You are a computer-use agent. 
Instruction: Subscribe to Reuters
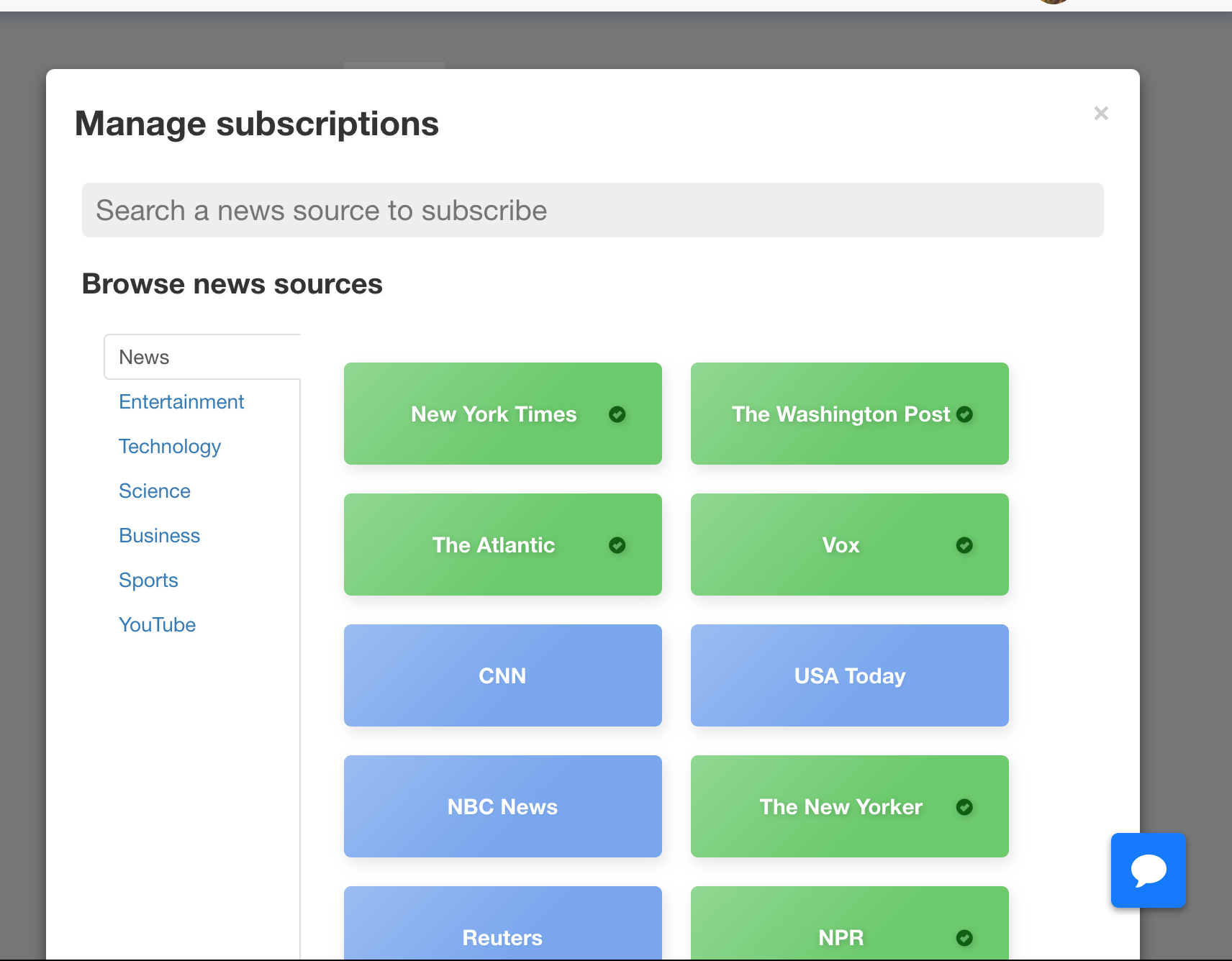[x=502, y=924]
